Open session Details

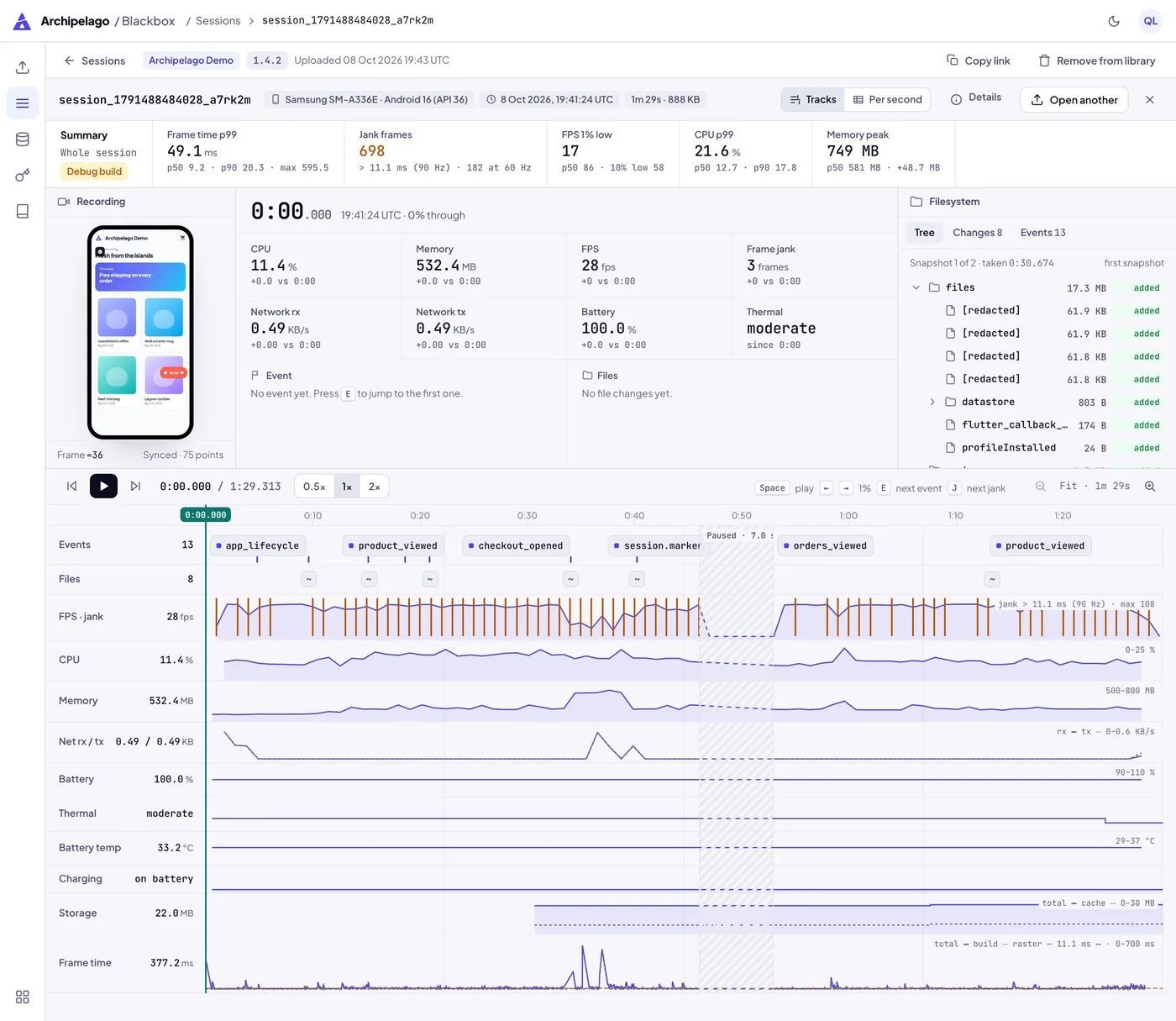tap(975, 98)
